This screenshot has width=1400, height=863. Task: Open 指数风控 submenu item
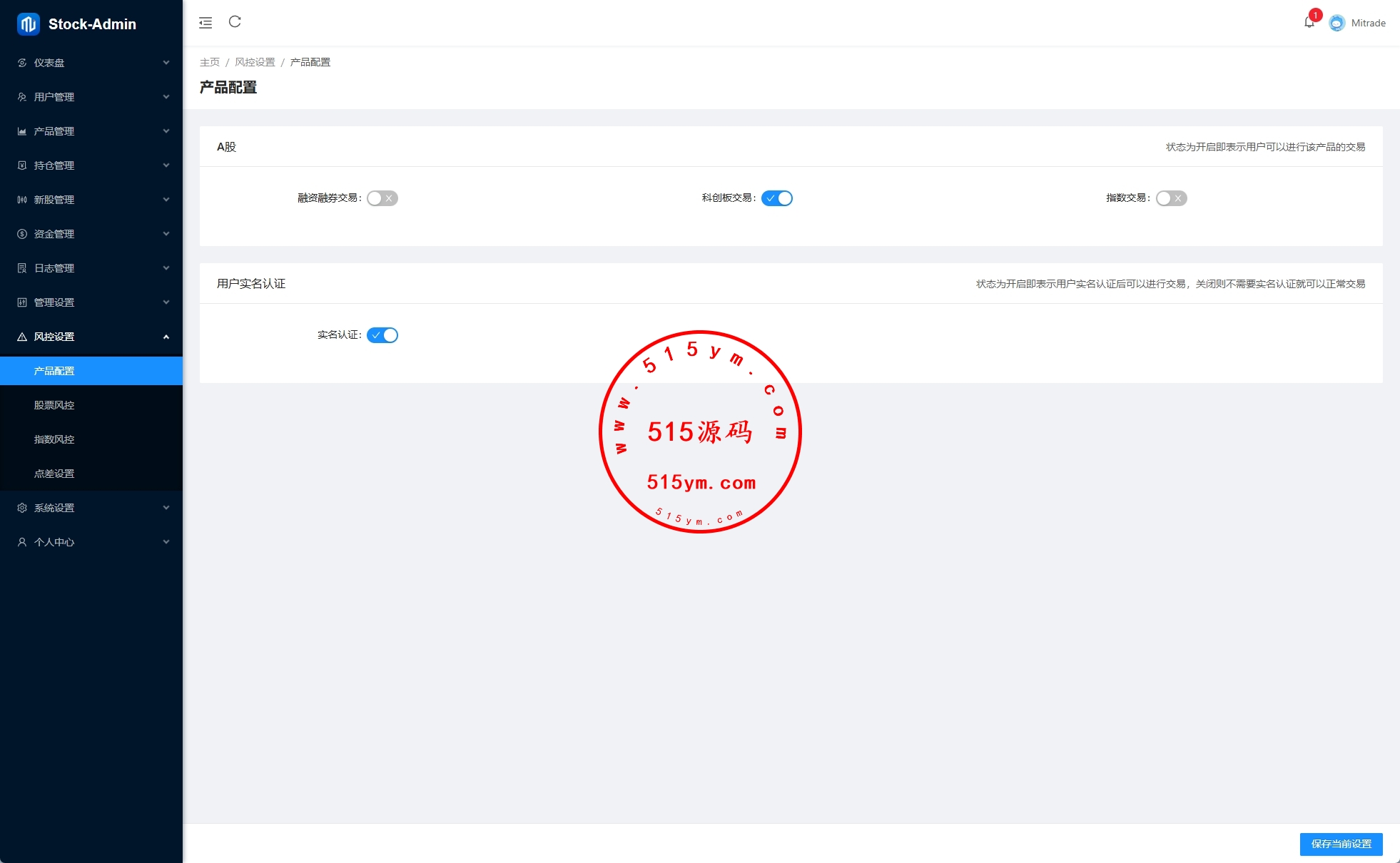pyautogui.click(x=54, y=439)
